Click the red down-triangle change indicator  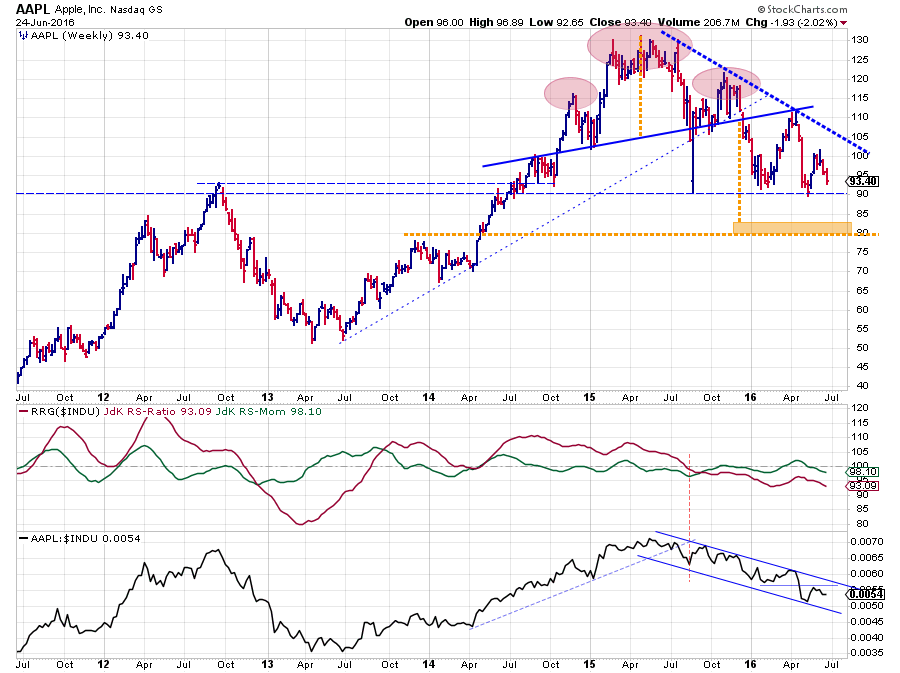(x=843, y=23)
